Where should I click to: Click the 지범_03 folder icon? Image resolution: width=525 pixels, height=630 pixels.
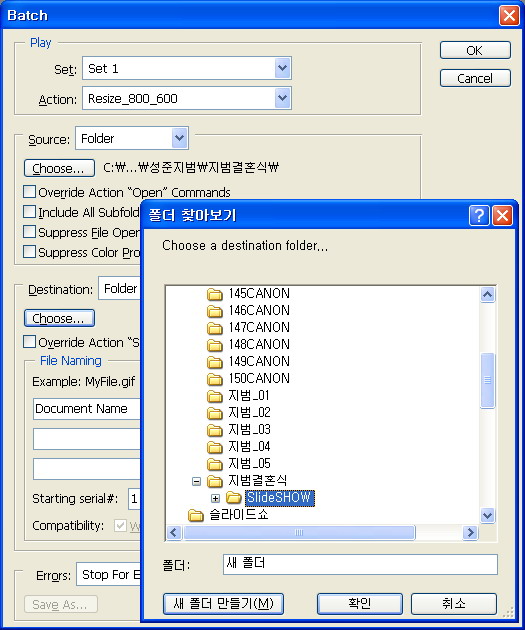pyautogui.click(x=214, y=430)
